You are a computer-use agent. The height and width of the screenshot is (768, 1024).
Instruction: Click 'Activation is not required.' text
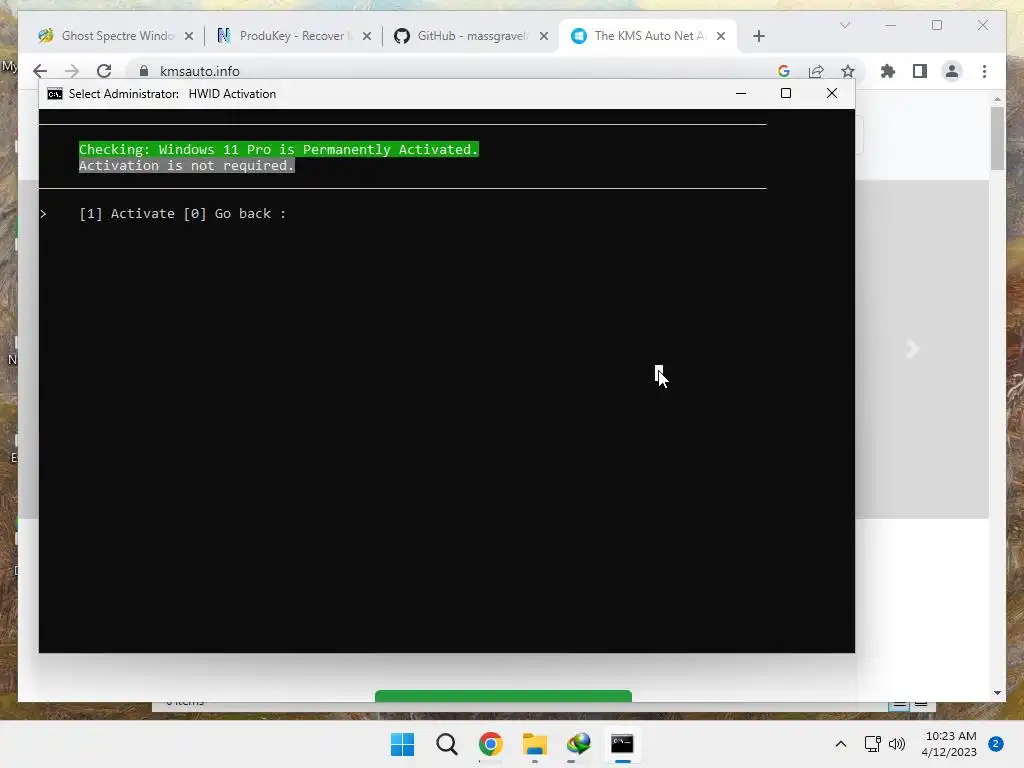(187, 166)
